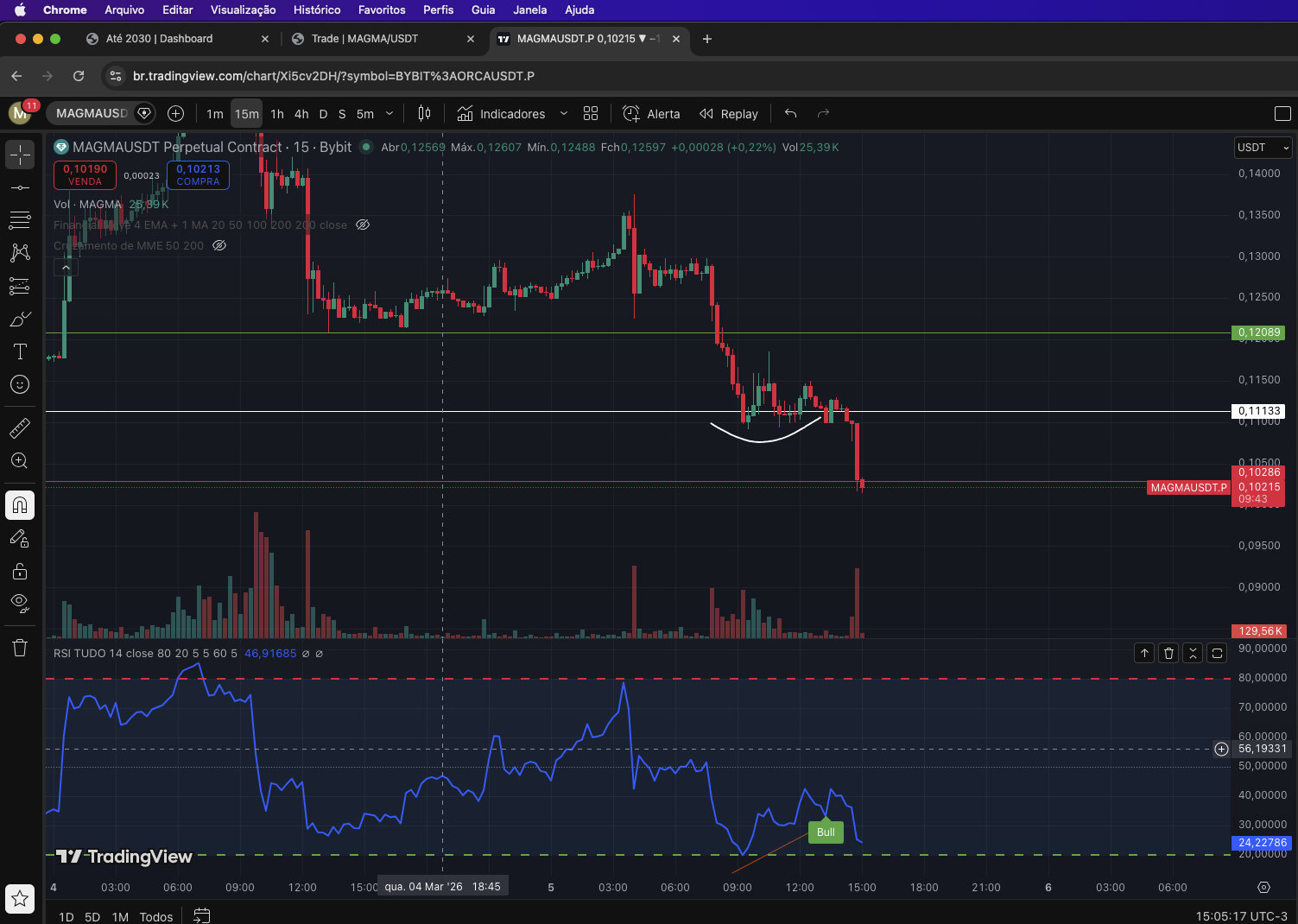Open the candlestick chart style icon
The width and height of the screenshot is (1298, 924).
coord(424,114)
